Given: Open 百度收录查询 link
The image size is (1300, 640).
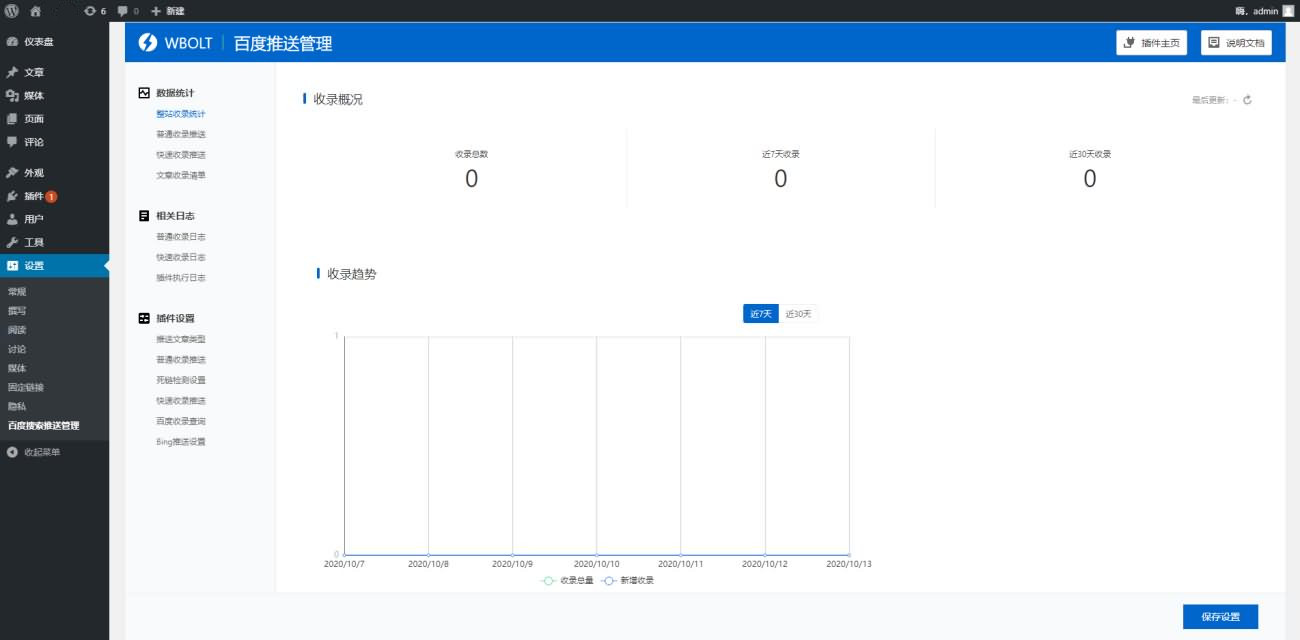Looking at the screenshot, I should [x=181, y=421].
